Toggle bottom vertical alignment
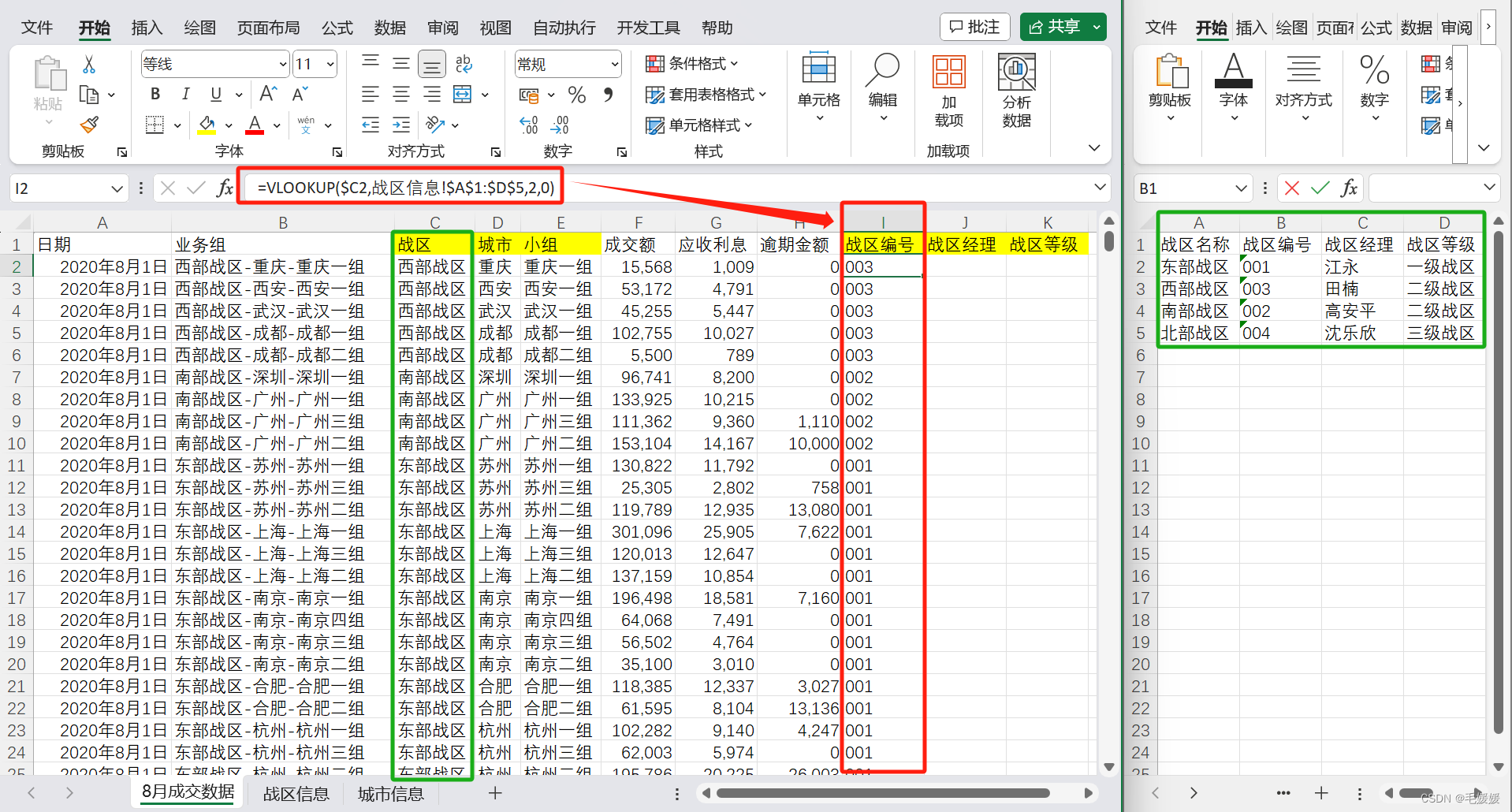Image resolution: width=1512 pixels, height=812 pixels. (432, 64)
